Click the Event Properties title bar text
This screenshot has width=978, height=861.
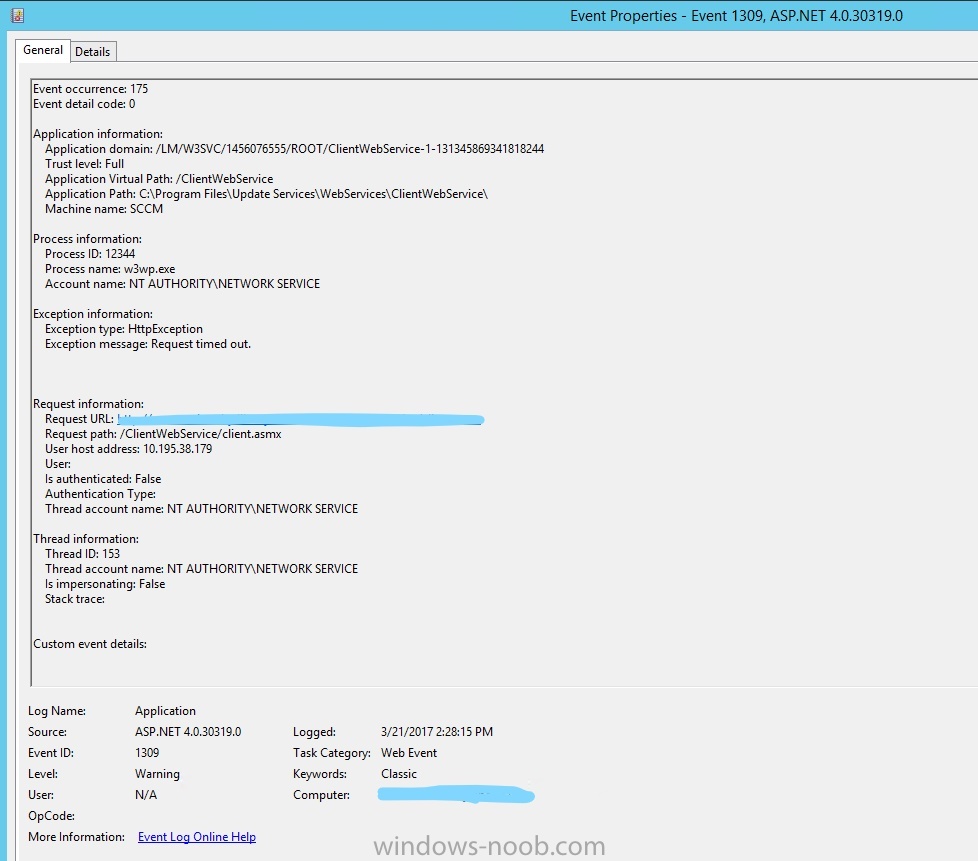point(736,16)
